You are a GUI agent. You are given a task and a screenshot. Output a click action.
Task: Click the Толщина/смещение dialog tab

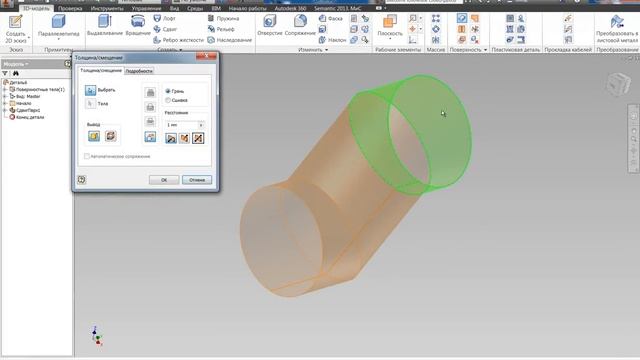101,71
